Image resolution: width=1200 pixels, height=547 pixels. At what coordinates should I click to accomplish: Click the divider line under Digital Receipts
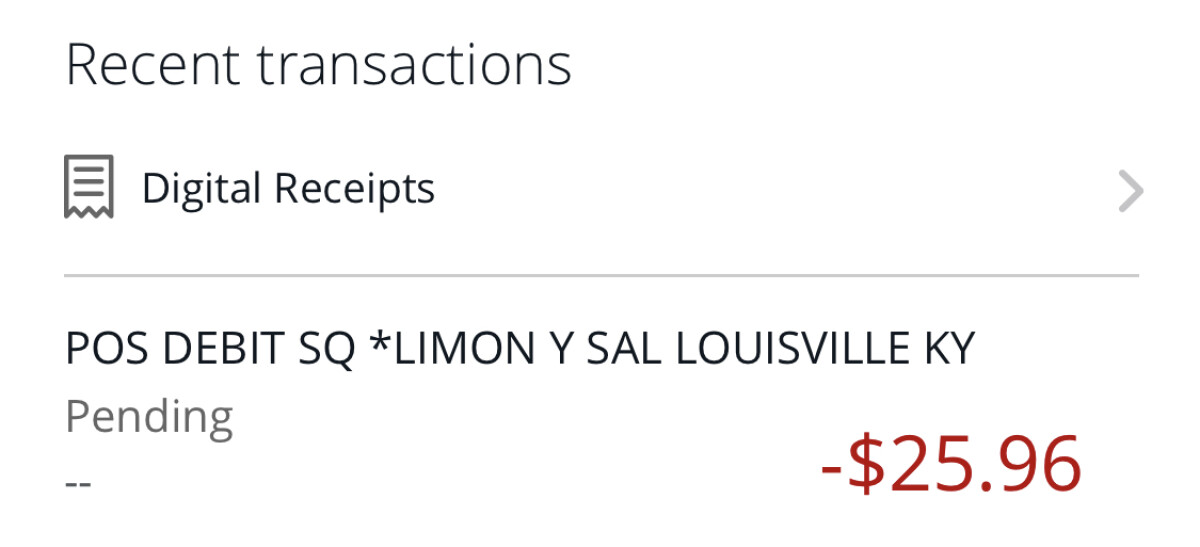pyautogui.click(x=600, y=275)
